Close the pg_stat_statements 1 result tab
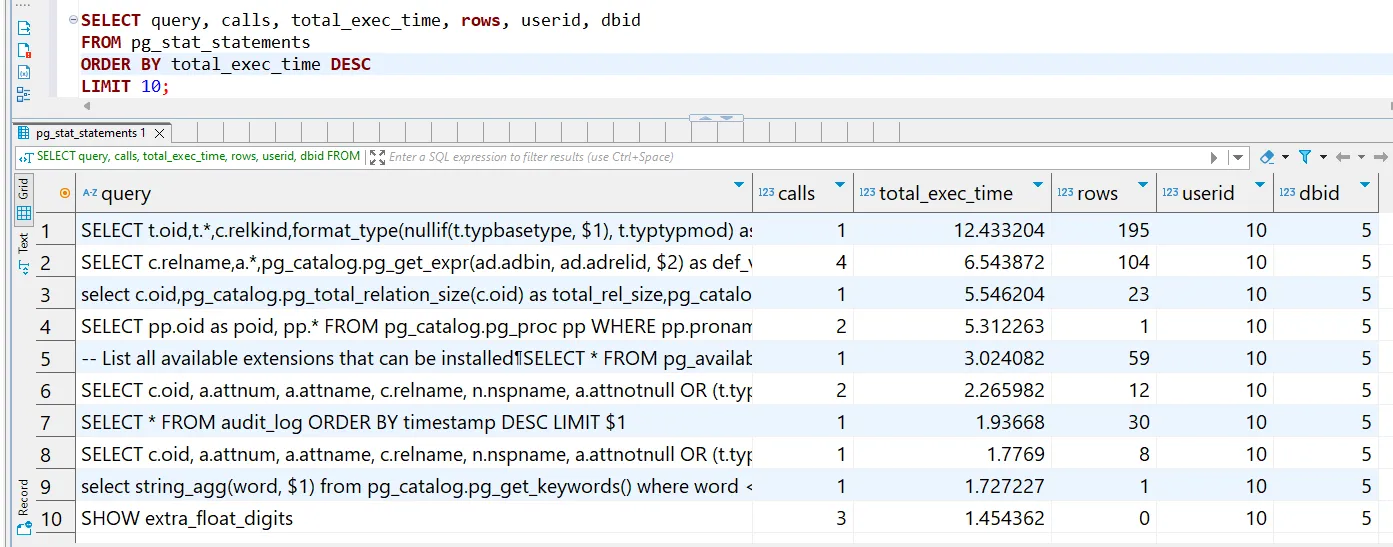 click(x=159, y=133)
